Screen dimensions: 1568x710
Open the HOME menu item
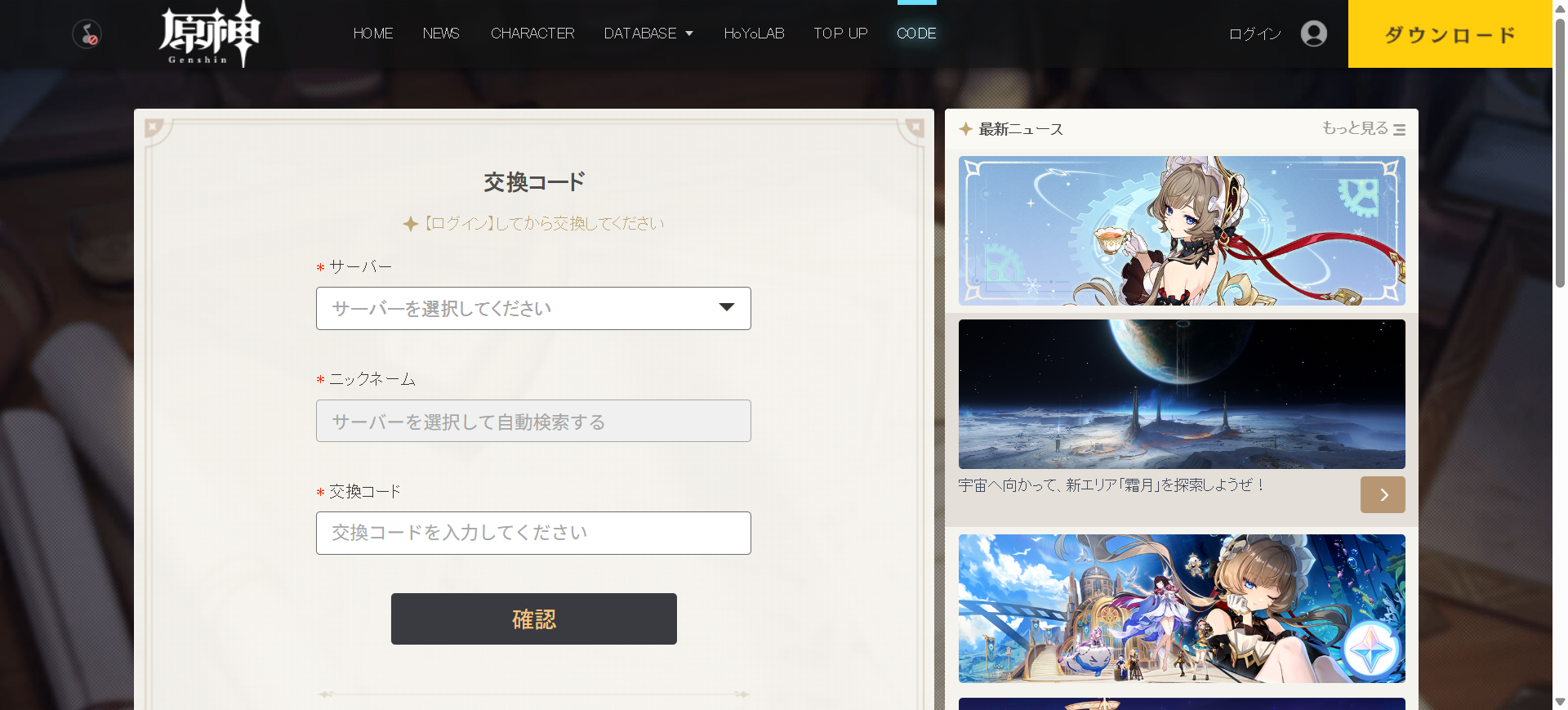pyautogui.click(x=373, y=33)
